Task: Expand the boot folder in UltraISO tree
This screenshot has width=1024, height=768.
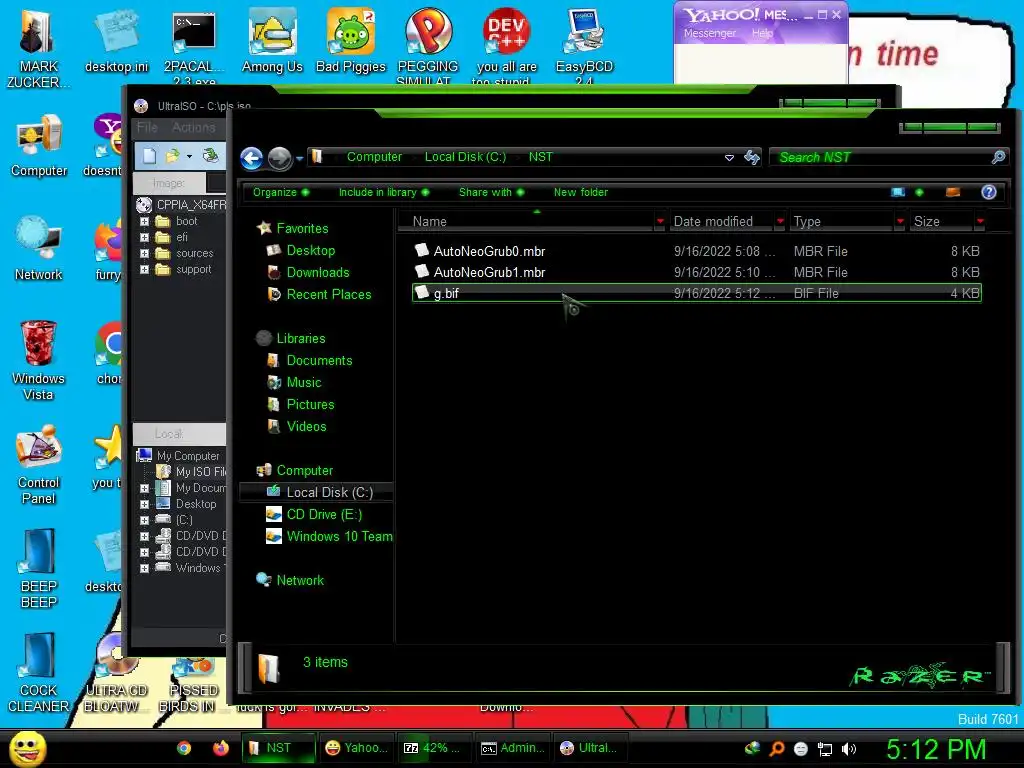Action: tap(144, 221)
